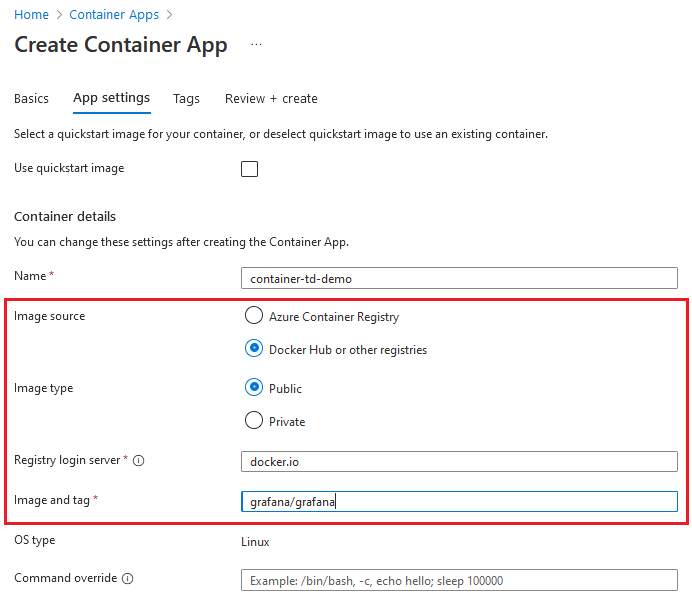Open the Review + create tab
The height and width of the screenshot is (607, 692).
(271, 99)
